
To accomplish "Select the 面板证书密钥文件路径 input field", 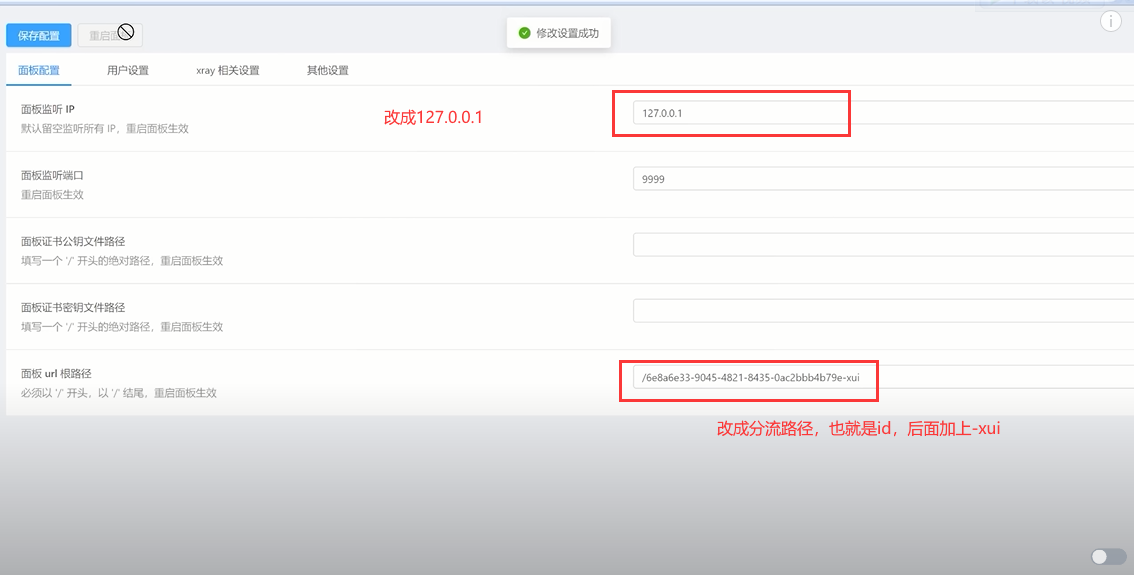I will click(880, 311).
